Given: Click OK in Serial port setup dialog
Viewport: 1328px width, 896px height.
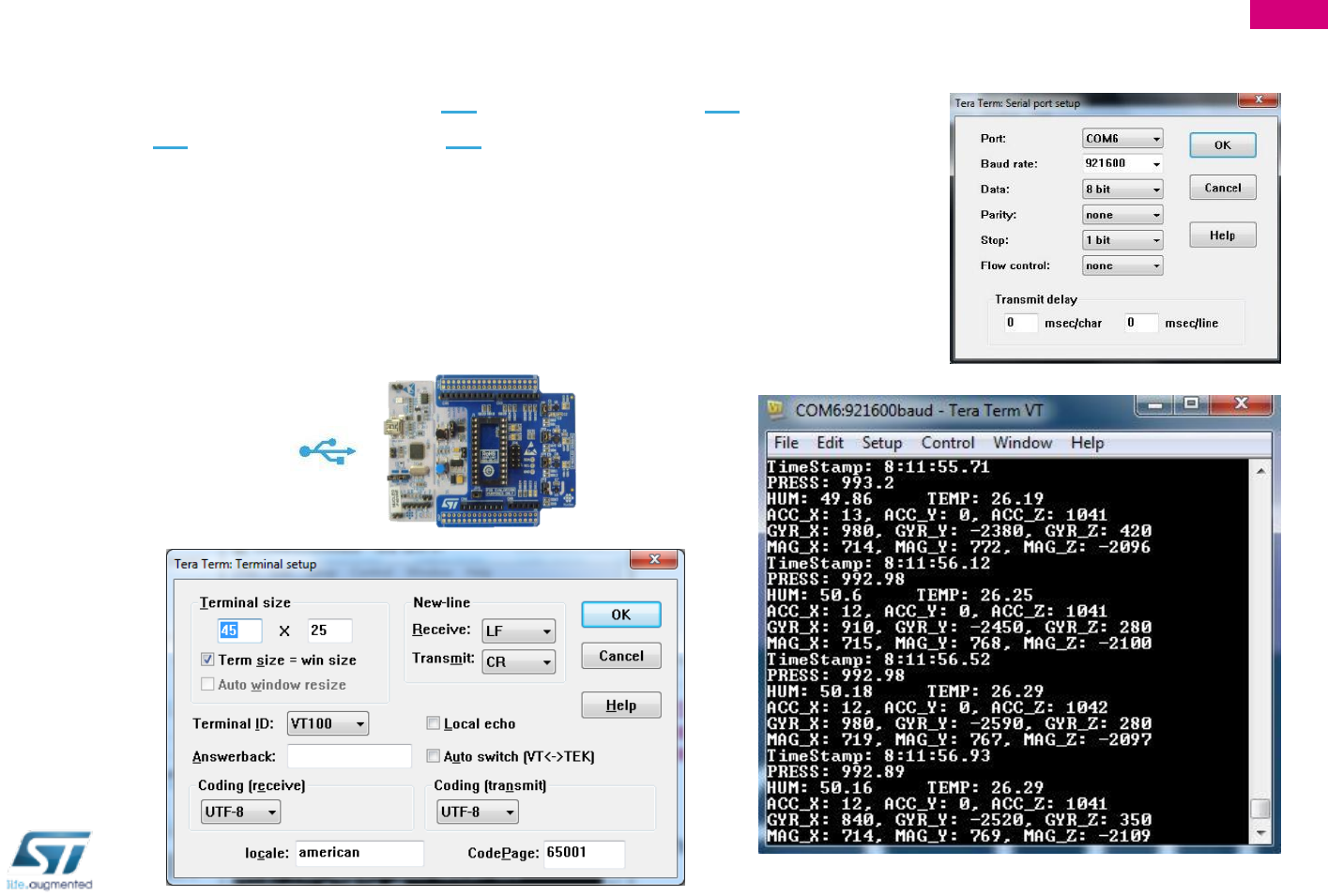Looking at the screenshot, I should 1223,145.
